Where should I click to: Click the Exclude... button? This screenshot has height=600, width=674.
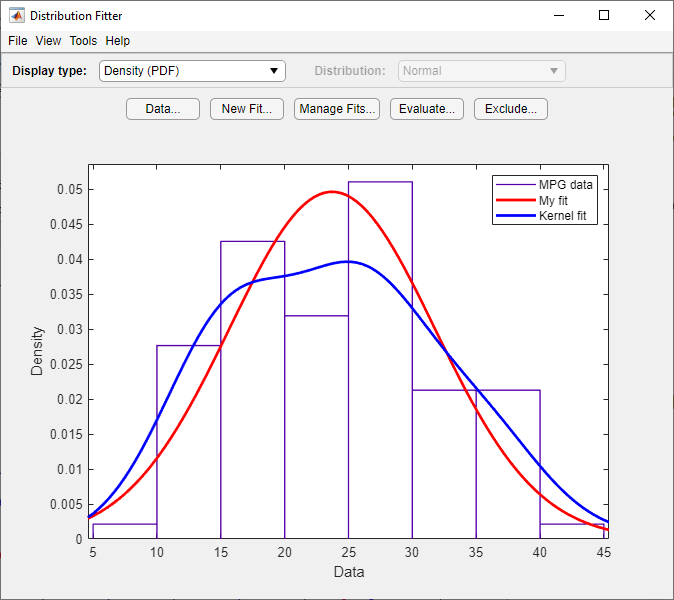[511, 109]
